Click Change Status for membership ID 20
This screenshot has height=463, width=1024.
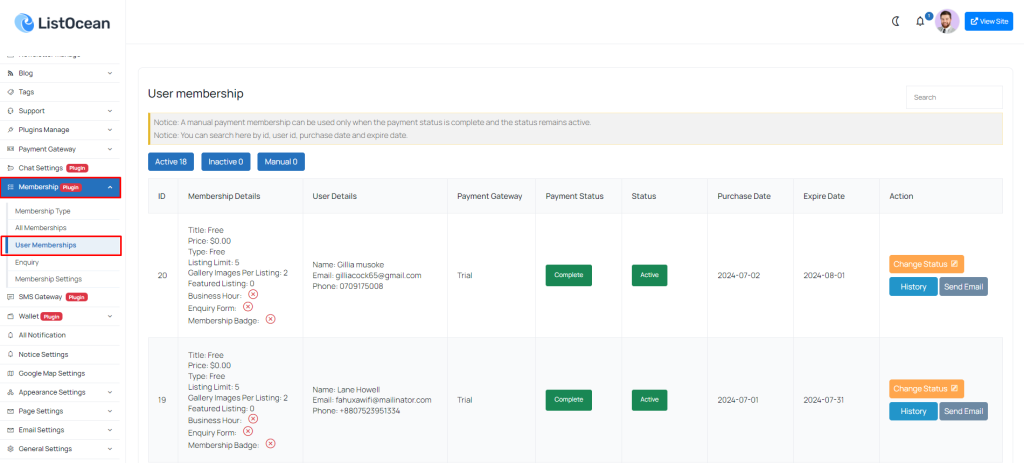926,264
